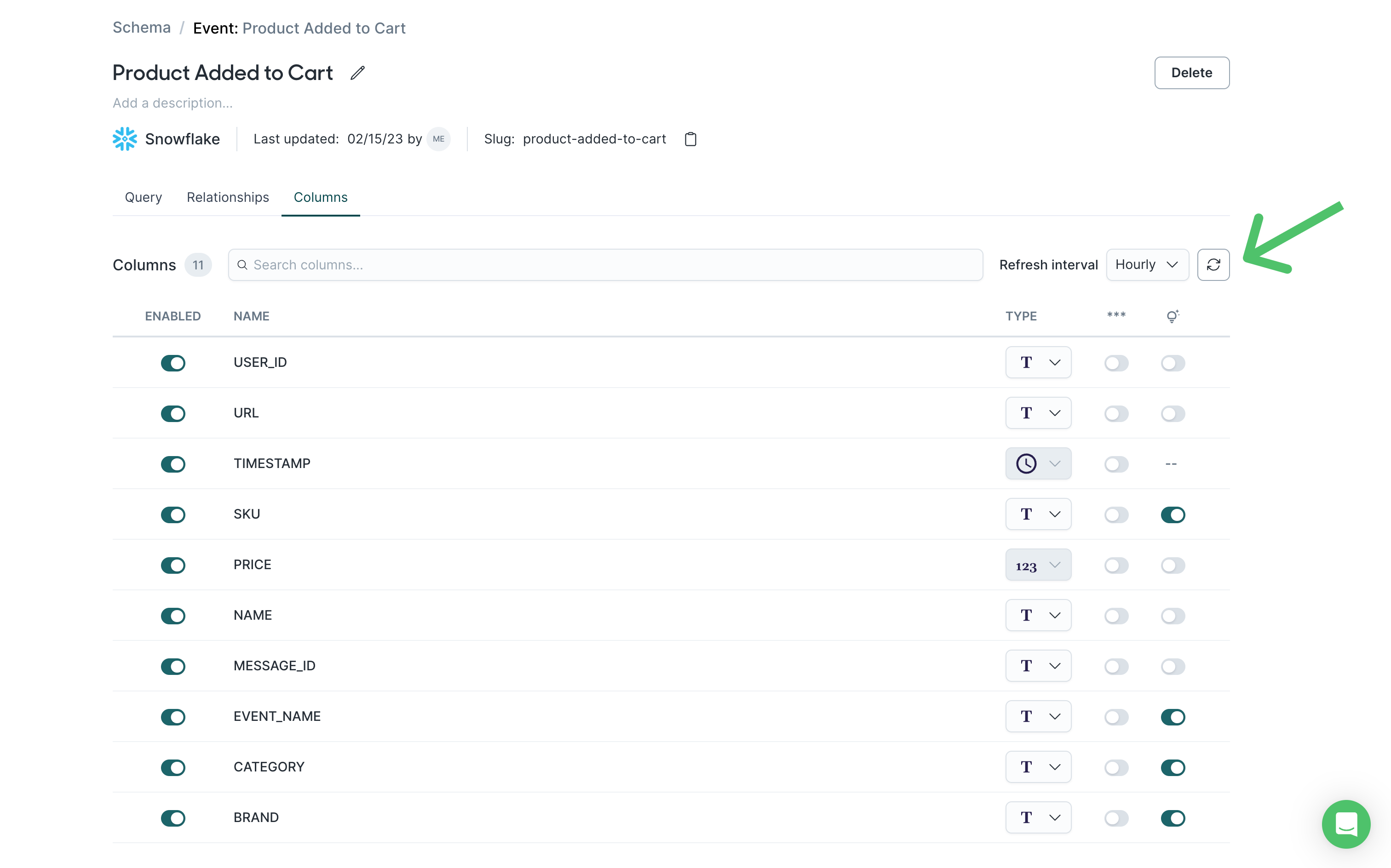Image resolution: width=1391 pixels, height=868 pixels.
Task: Enable the MESSAGE_ID suggestions toggle
Action: tap(1173, 666)
